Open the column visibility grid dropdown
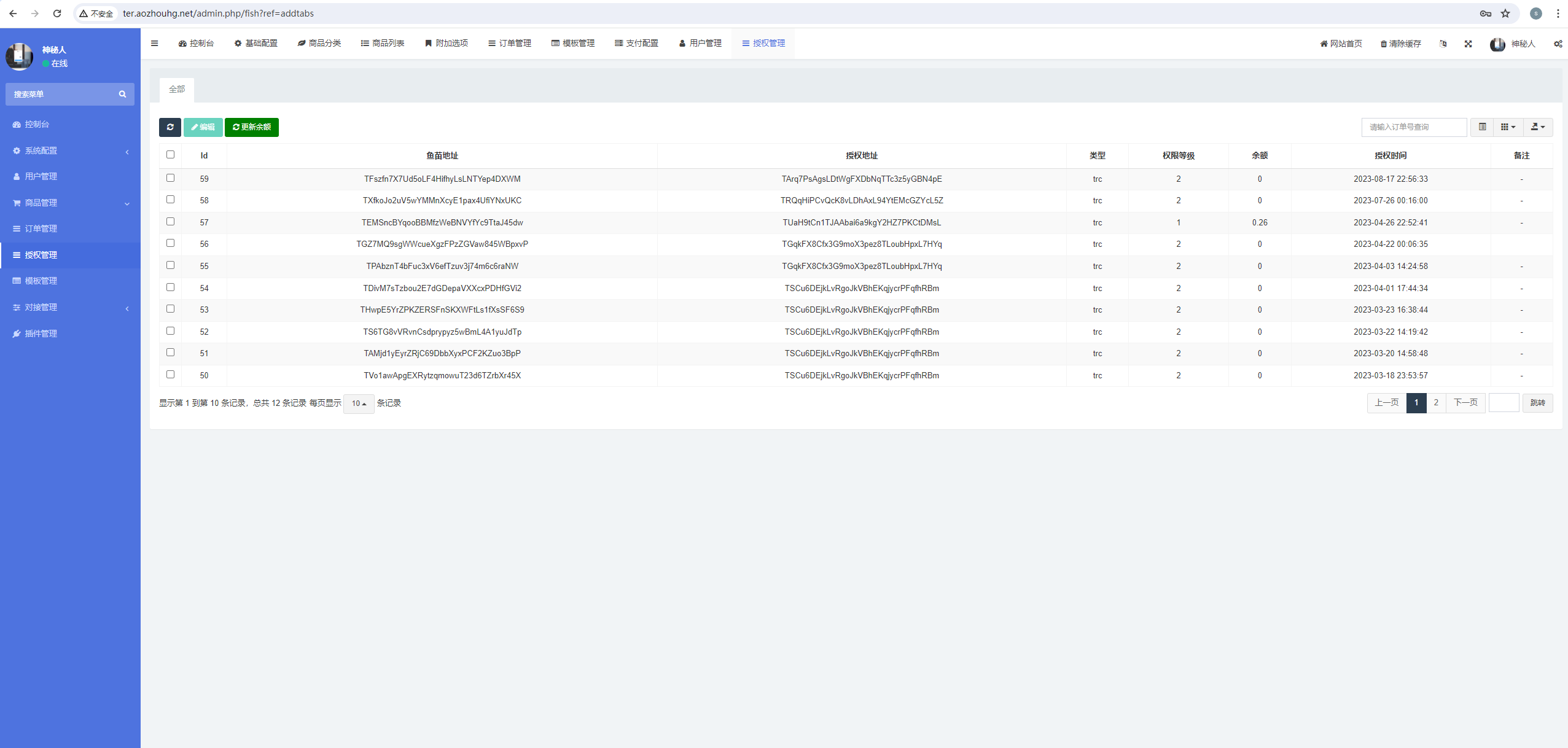1568x748 pixels. [x=1508, y=127]
